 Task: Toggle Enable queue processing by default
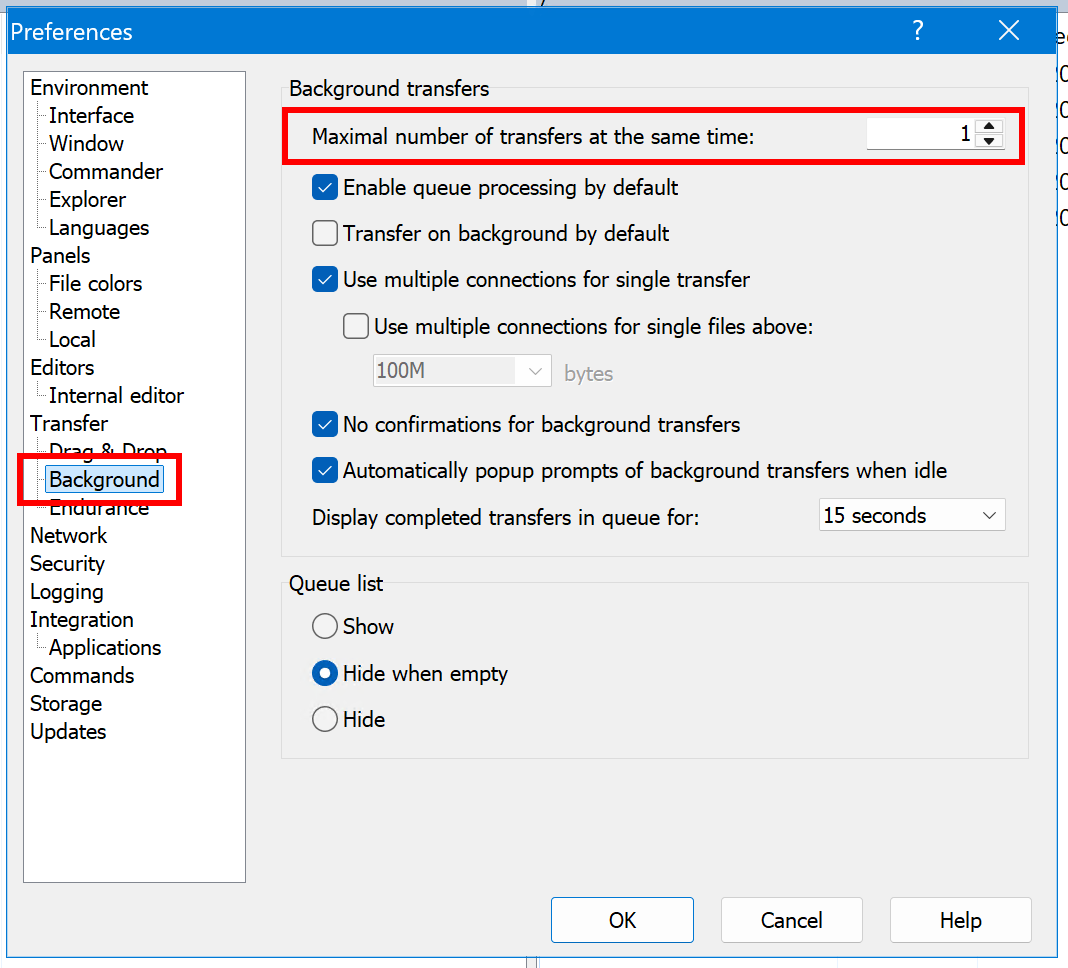pos(325,187)
